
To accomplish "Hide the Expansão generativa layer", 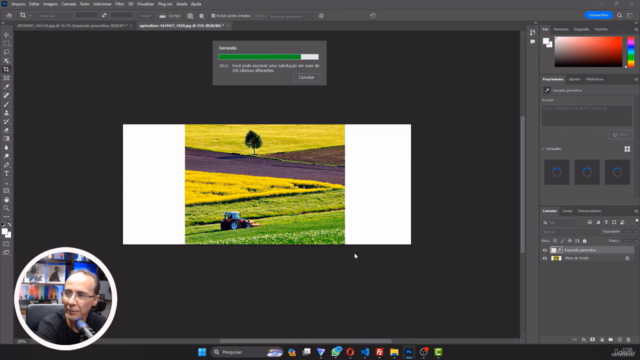I will [x=544, y=250].
